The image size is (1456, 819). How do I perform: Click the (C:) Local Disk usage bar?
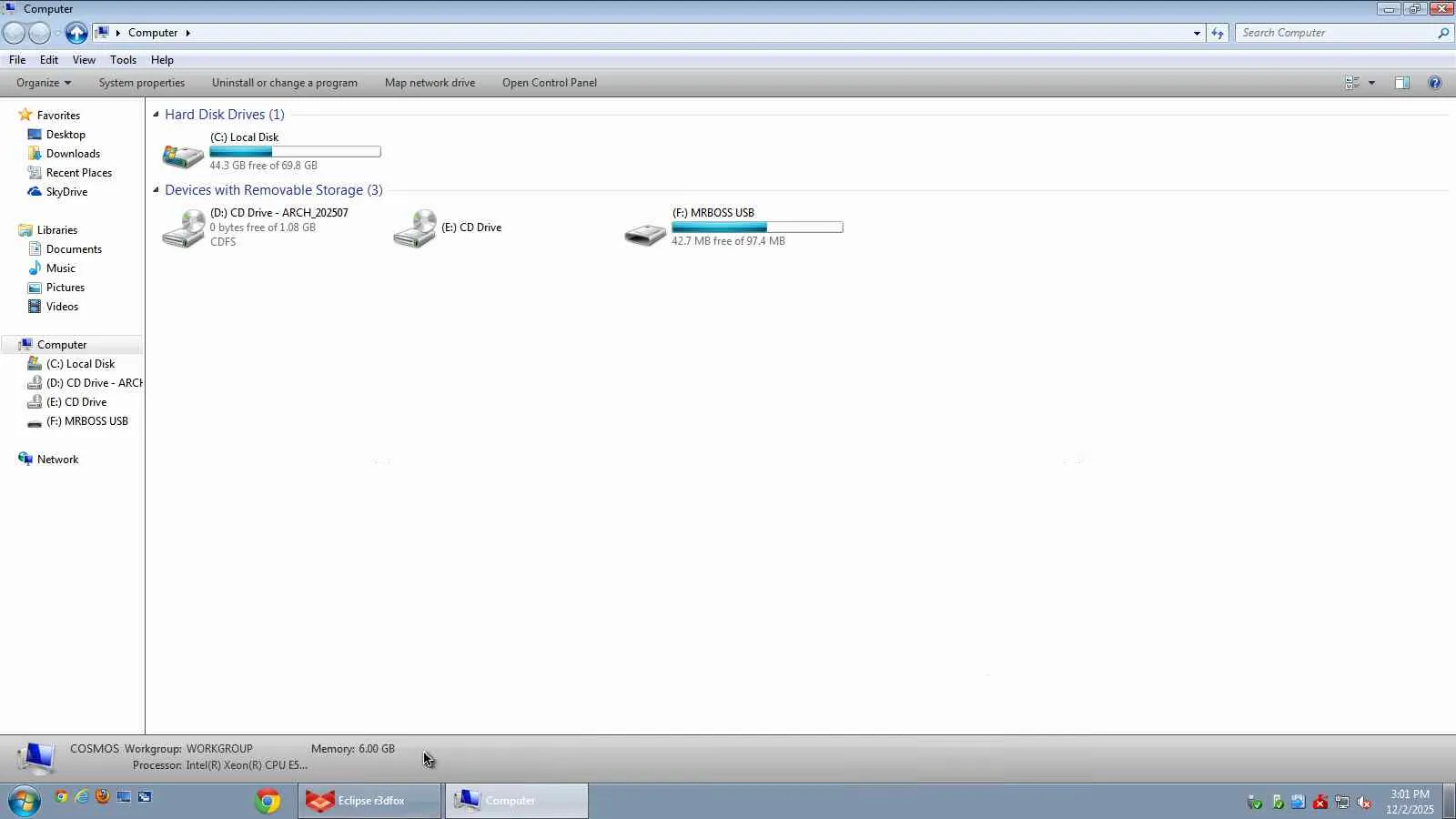(x=295, y=152)
